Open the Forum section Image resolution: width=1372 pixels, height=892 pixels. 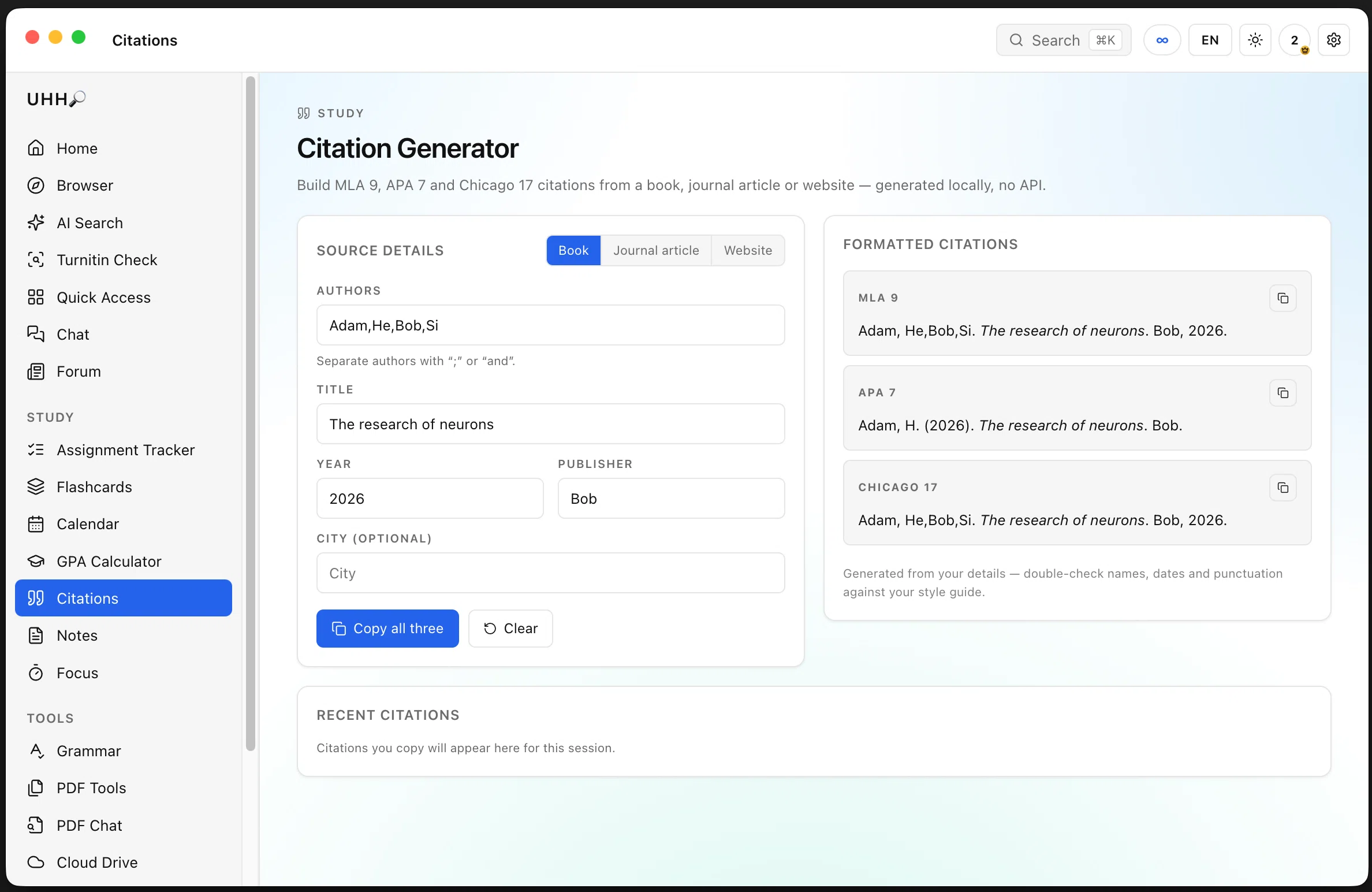pos(124,371)
